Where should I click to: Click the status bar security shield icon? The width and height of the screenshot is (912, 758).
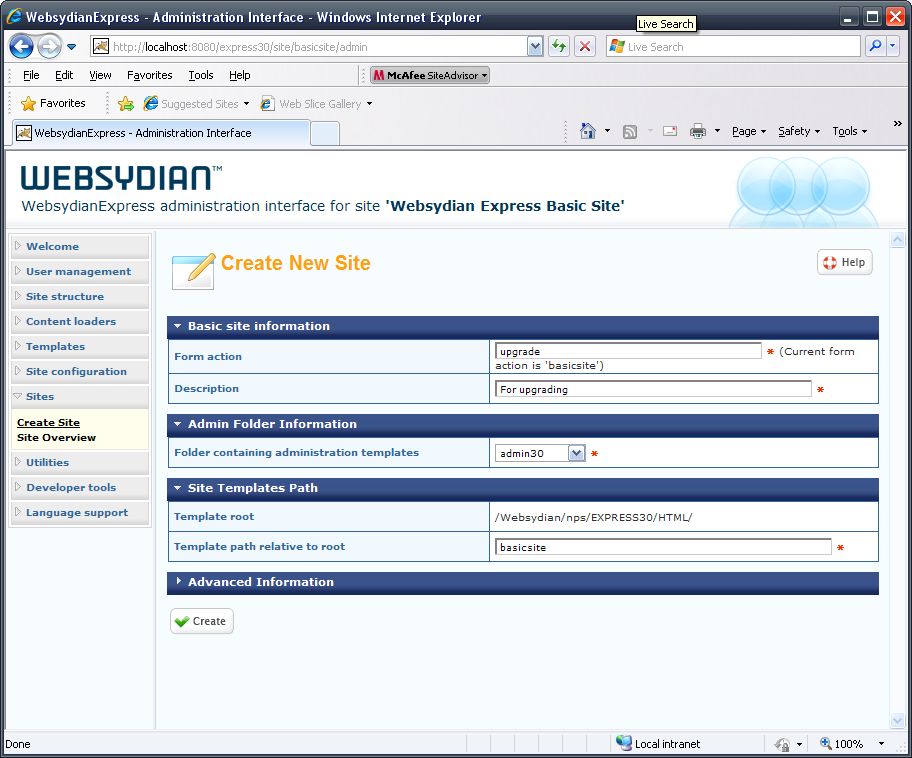[782, 744]
